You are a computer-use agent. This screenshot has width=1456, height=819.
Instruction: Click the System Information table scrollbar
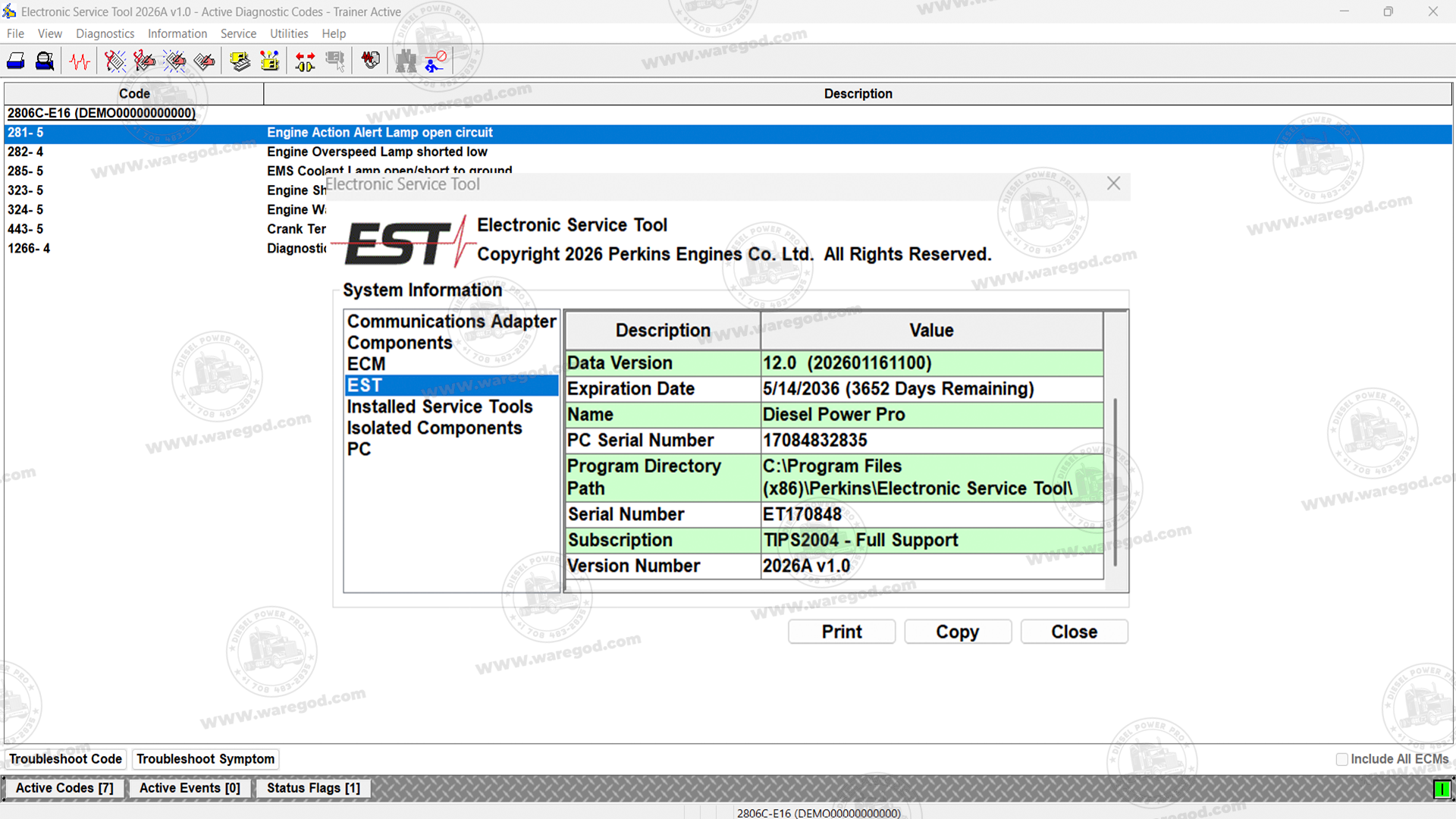1116,482
